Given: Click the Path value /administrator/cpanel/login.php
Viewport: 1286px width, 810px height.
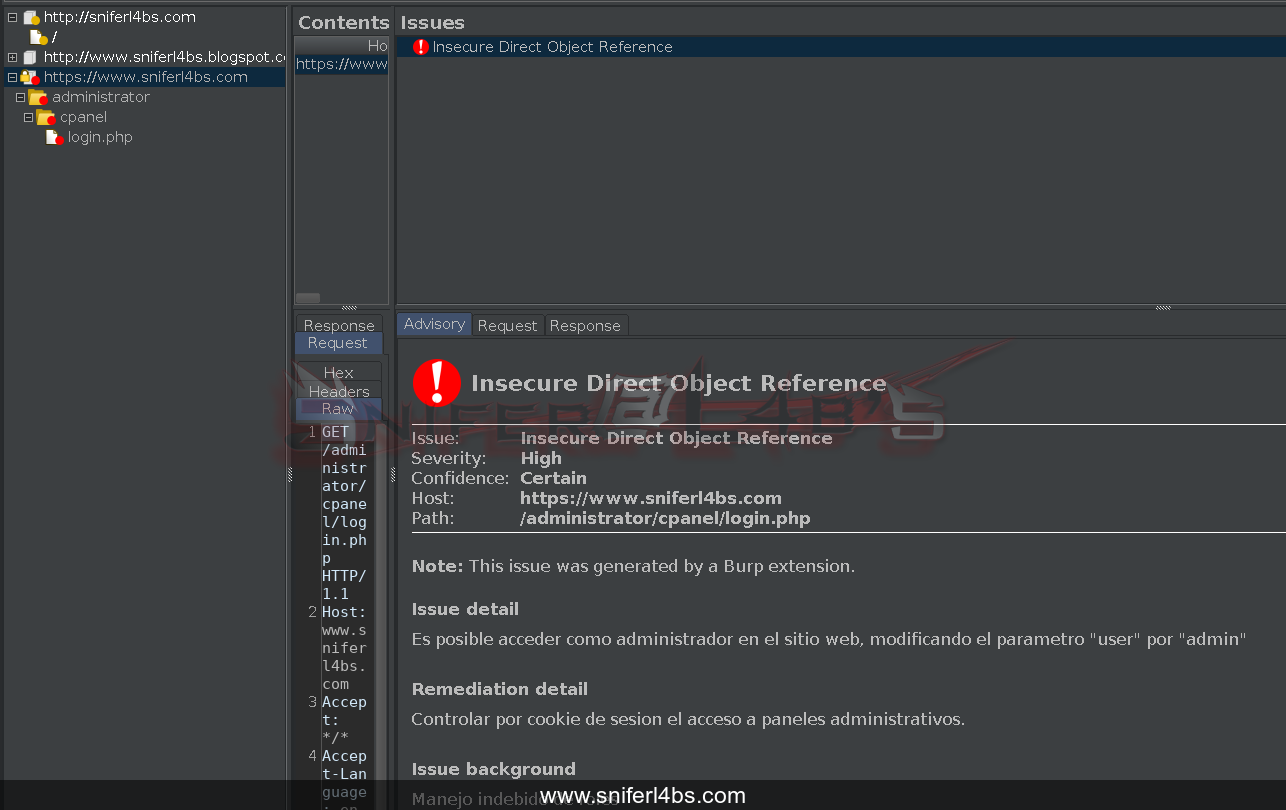Looking at the screenshot, I should pos(665,518).
